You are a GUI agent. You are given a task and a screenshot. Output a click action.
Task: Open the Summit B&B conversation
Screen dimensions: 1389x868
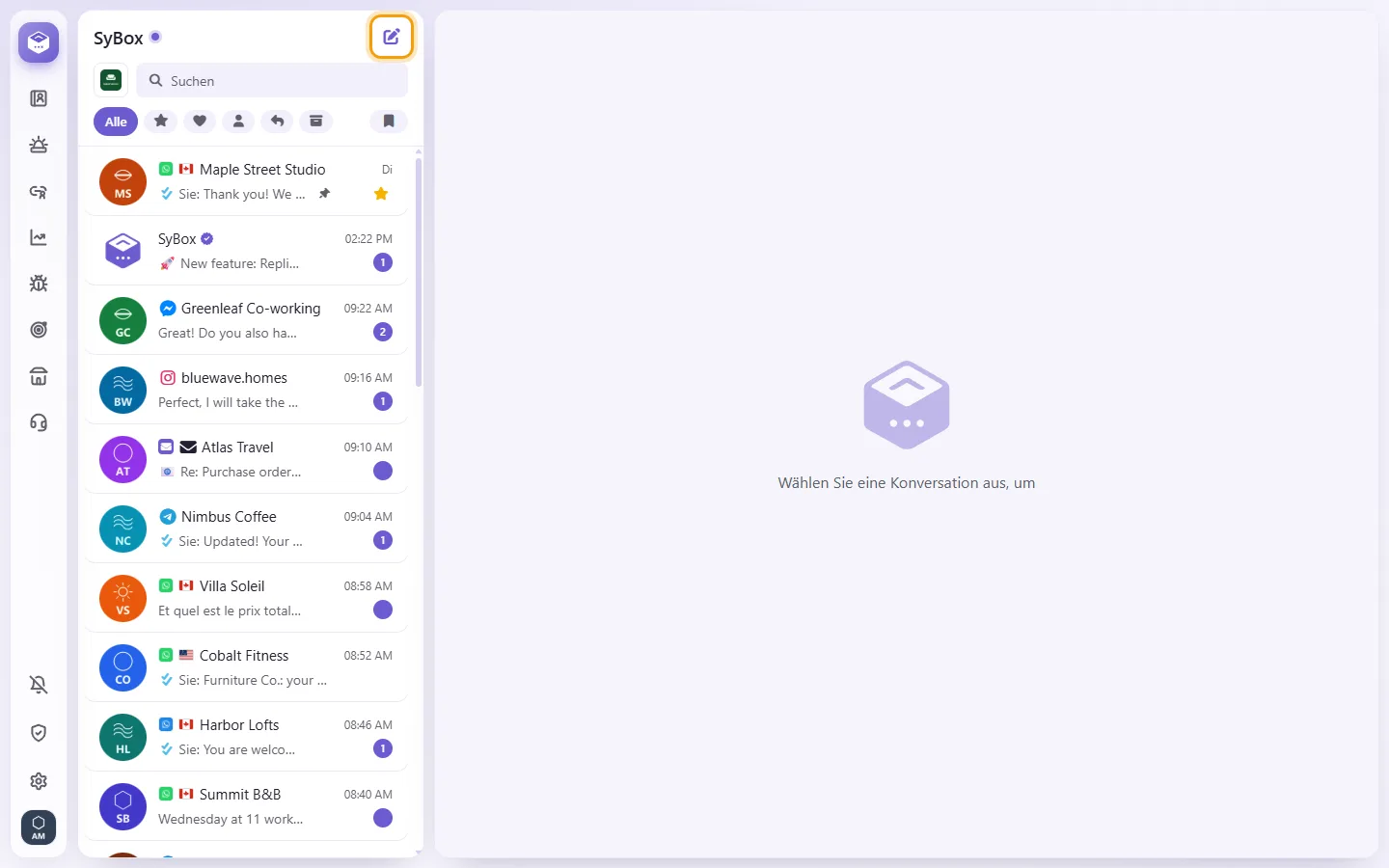[246, 806]
